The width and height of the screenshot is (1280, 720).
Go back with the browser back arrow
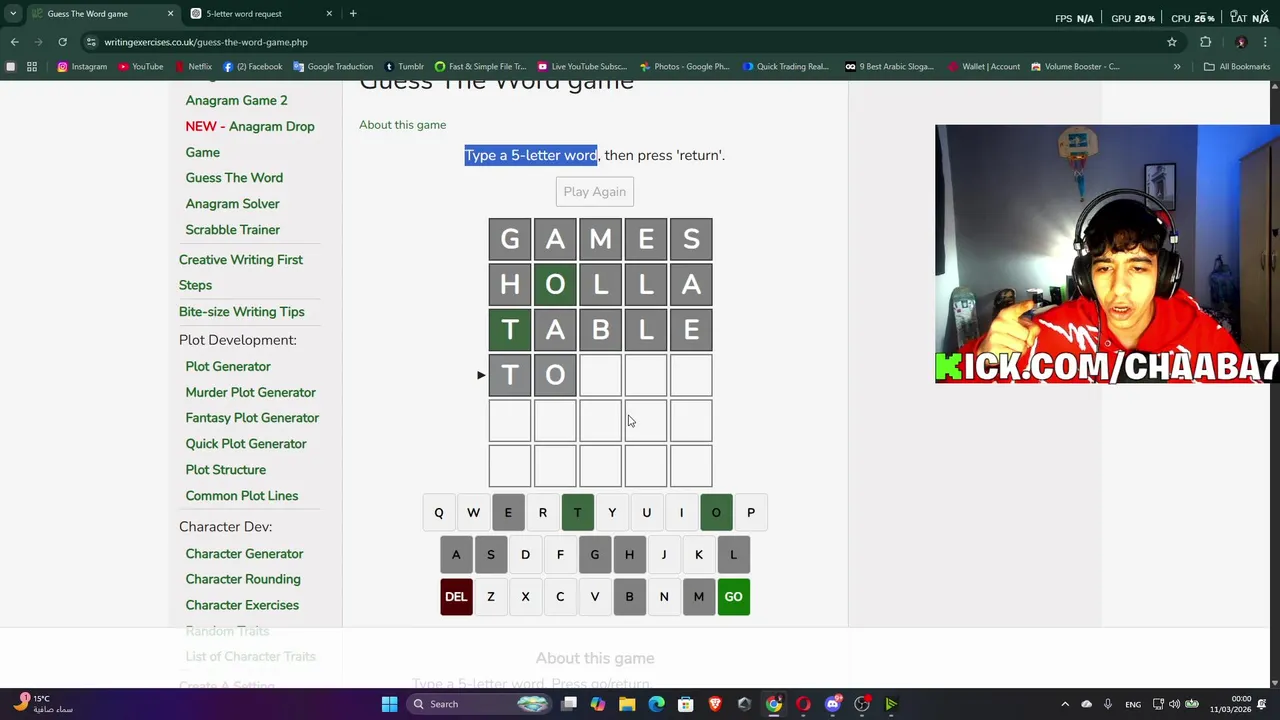14,42
